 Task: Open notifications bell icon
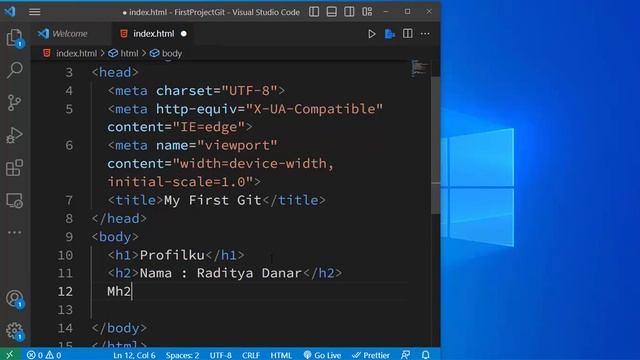point(425,355)
